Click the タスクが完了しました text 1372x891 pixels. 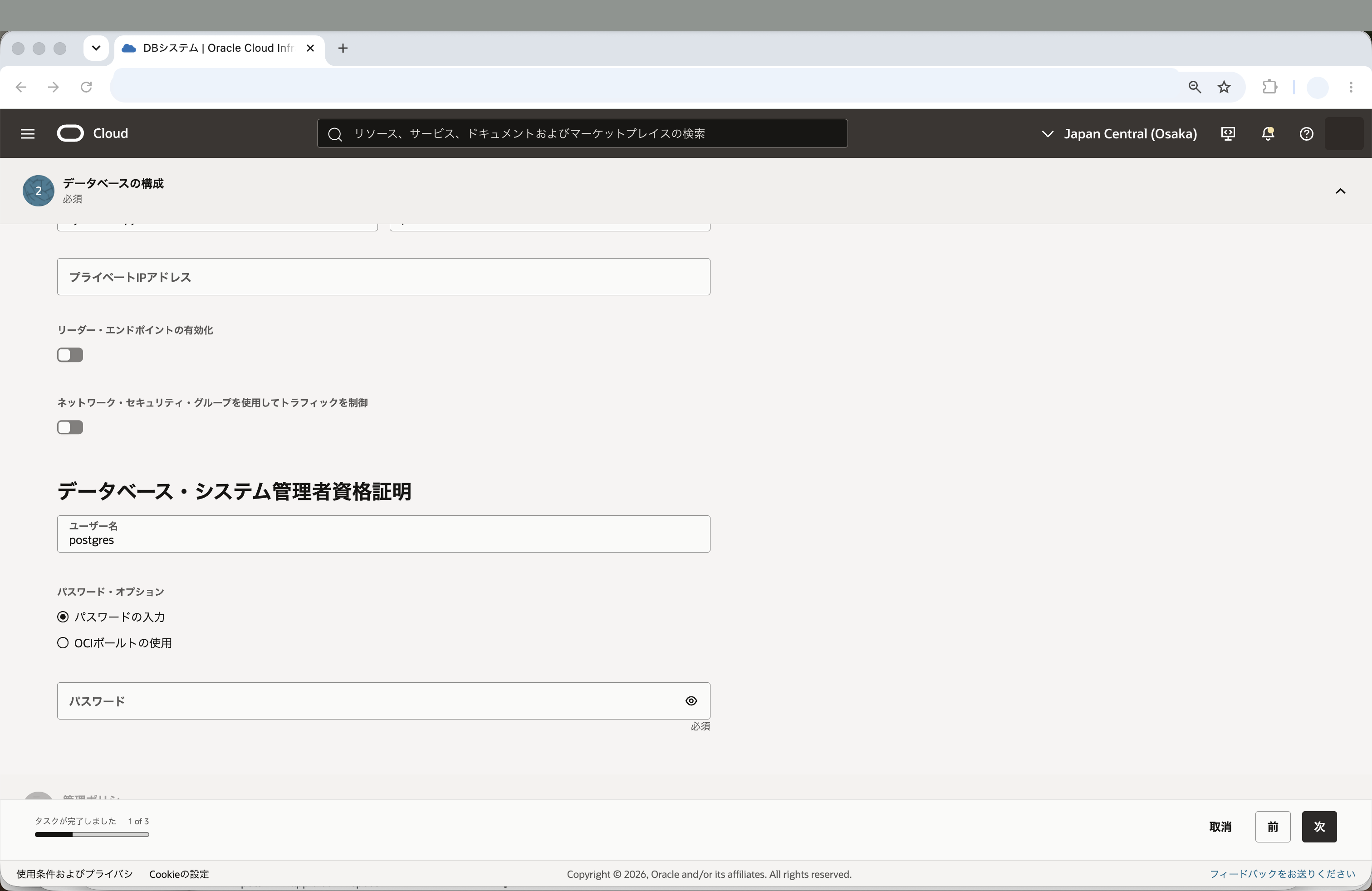click(75, 821)
